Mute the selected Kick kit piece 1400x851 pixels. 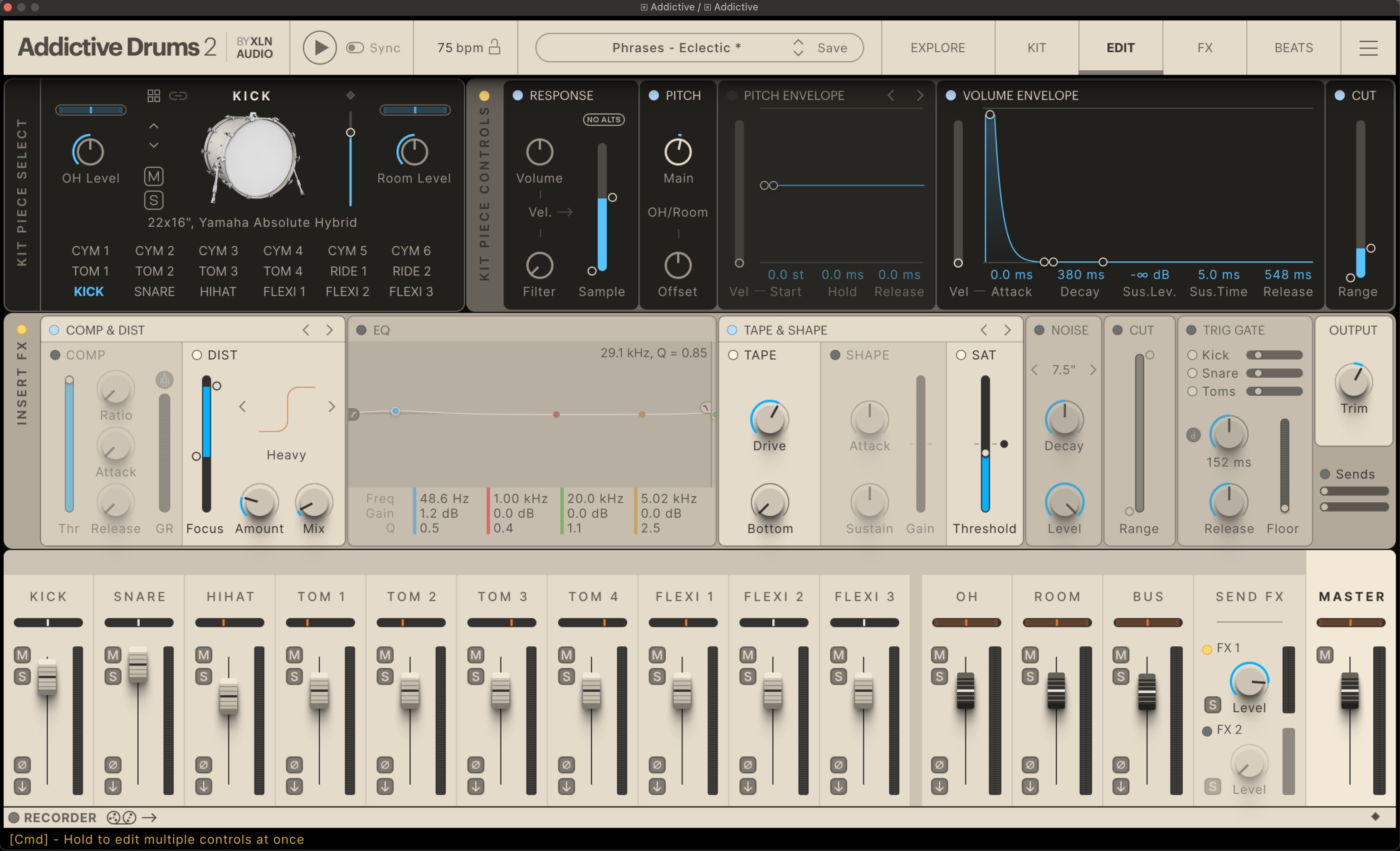pos(153,176)
